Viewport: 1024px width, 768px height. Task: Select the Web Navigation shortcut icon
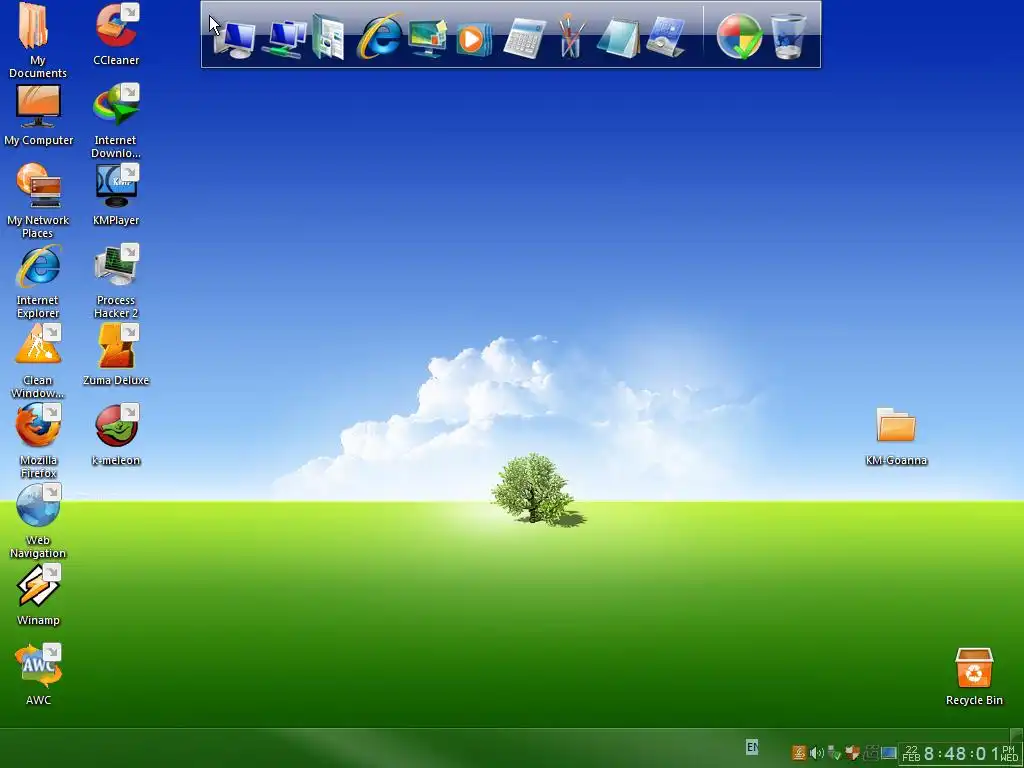coord(38,521)
